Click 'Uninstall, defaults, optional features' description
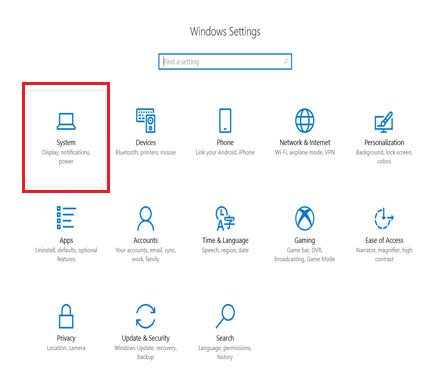Image resolution: width=440 pixels, height=390 pixels. click(66, 254)
